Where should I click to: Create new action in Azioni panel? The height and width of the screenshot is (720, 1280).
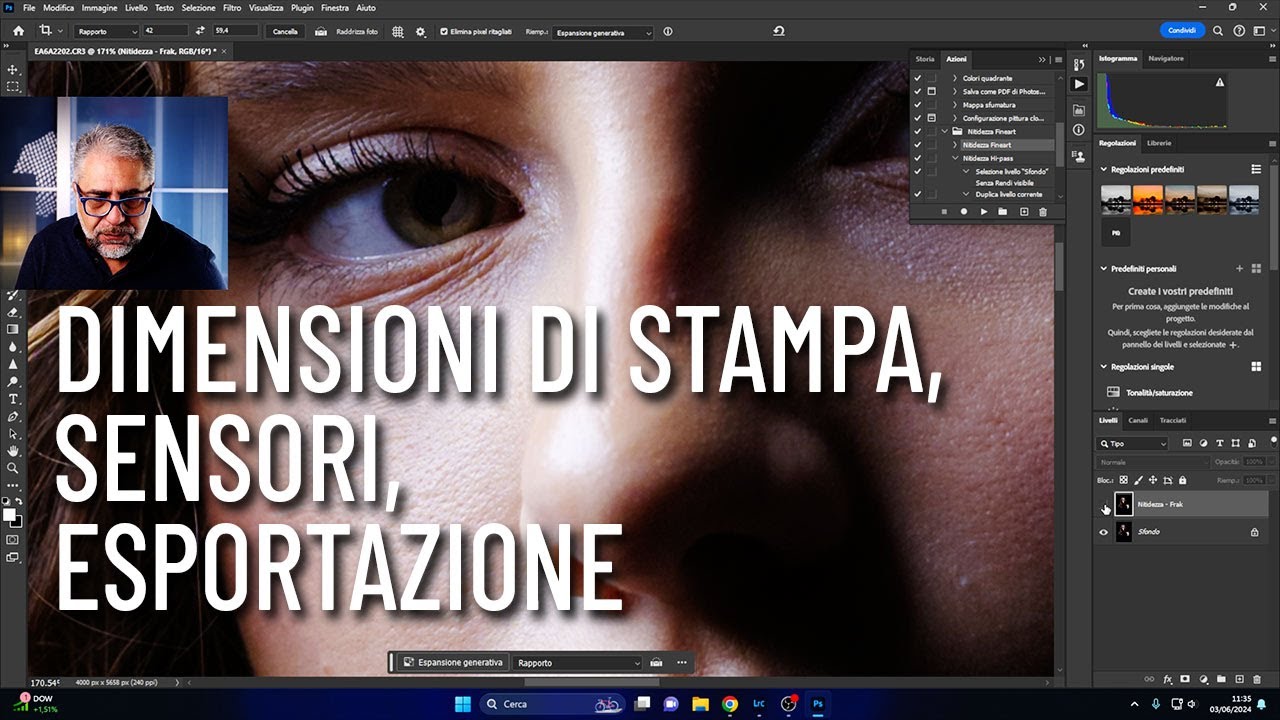(1023, 212)
